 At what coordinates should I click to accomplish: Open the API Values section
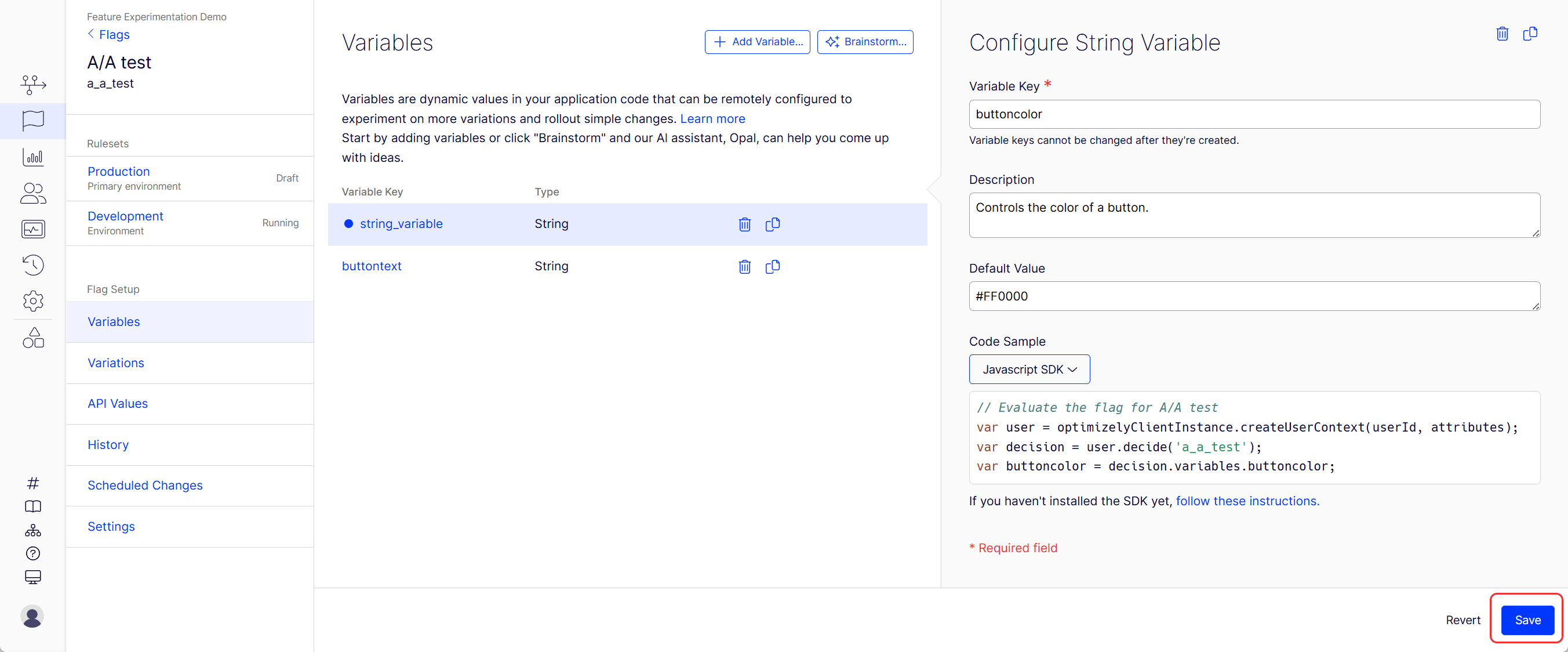[190, 403]
